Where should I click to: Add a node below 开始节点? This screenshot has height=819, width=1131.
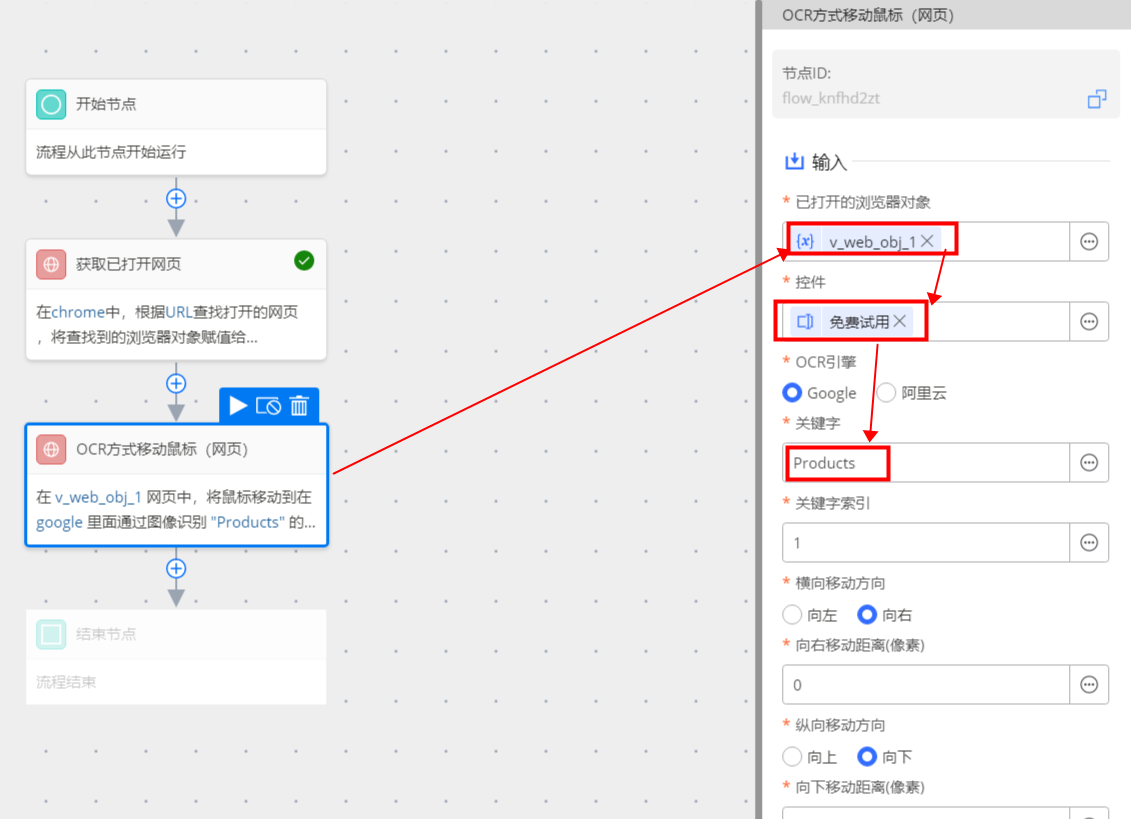[176, 198]
